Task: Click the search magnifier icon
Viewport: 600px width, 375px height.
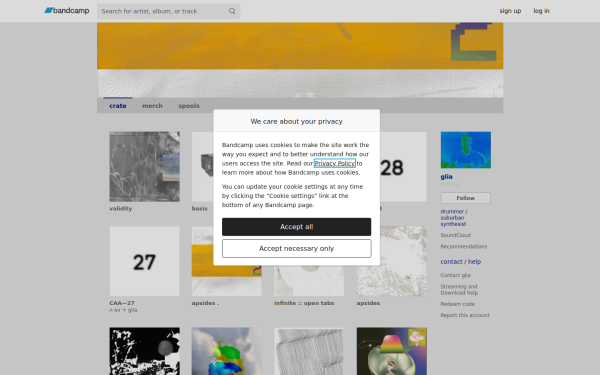Action: pos(232,11)
